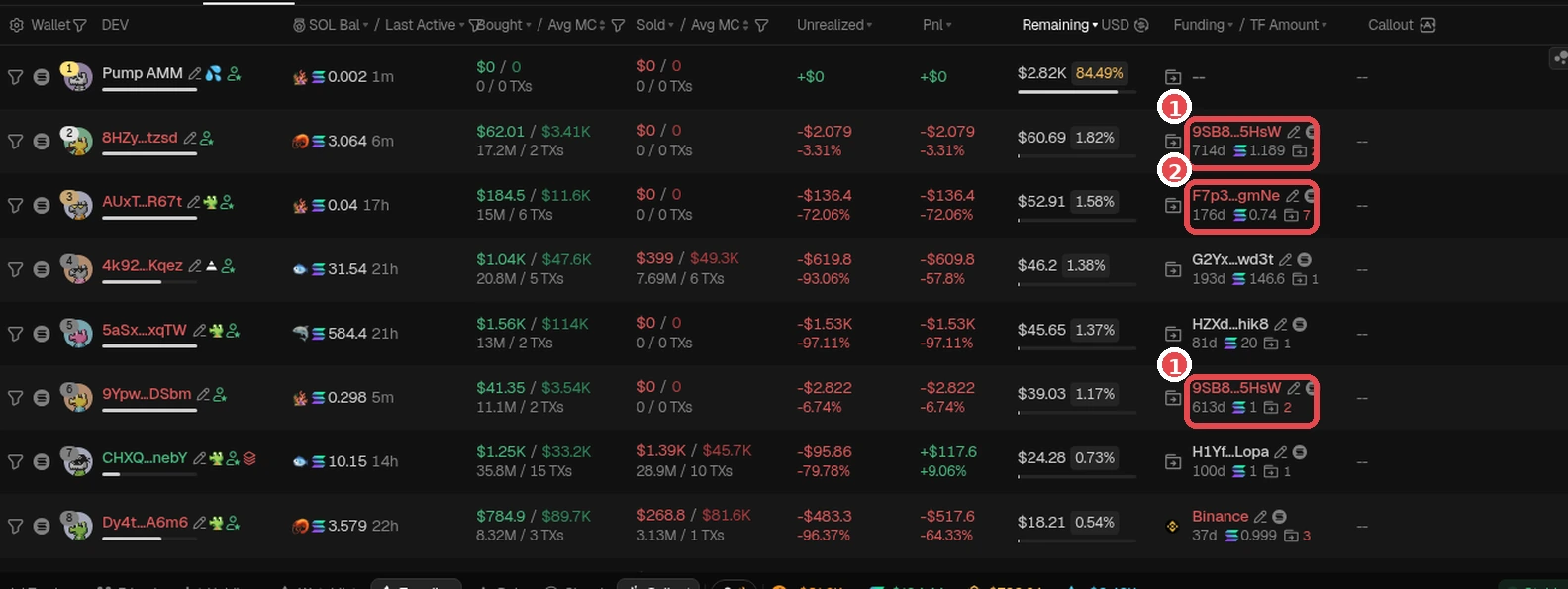Image resolution: width=1568 pixels, height=589 pixels.
Task: Click sold value $1.39K
Action: (661, 451)
